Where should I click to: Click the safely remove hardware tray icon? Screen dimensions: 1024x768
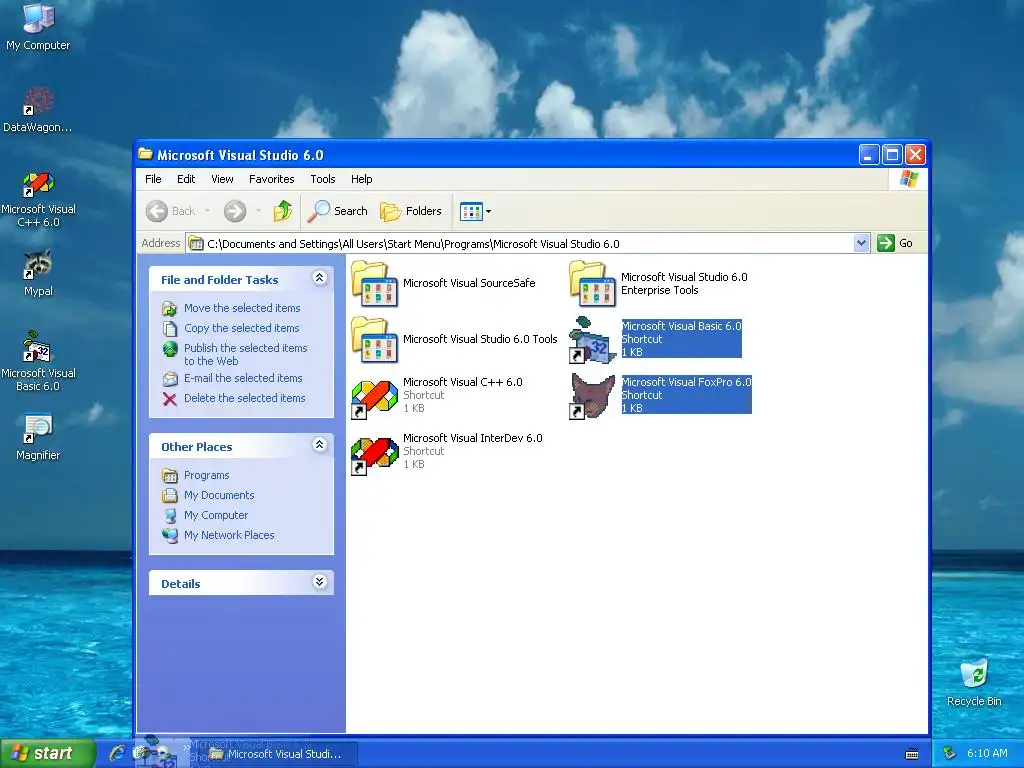point(950,754)
